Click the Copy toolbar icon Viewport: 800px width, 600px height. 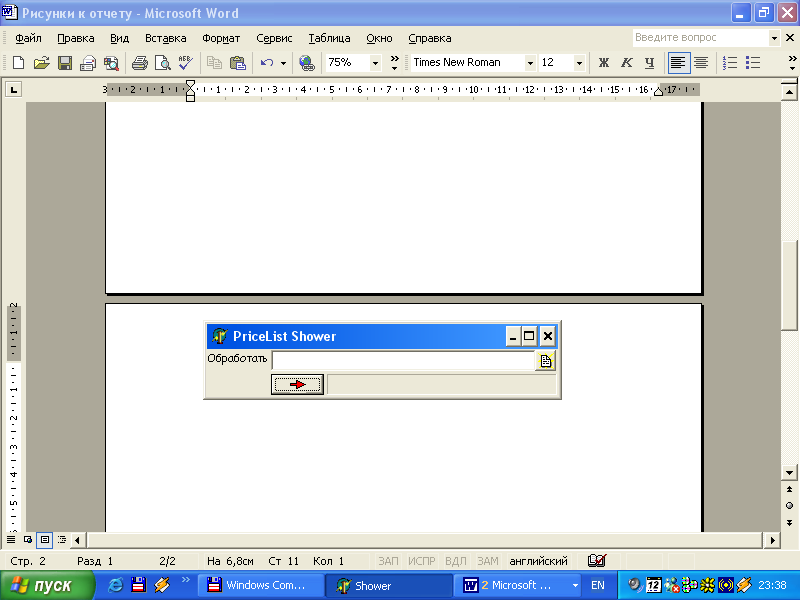[x=214, y=63]
